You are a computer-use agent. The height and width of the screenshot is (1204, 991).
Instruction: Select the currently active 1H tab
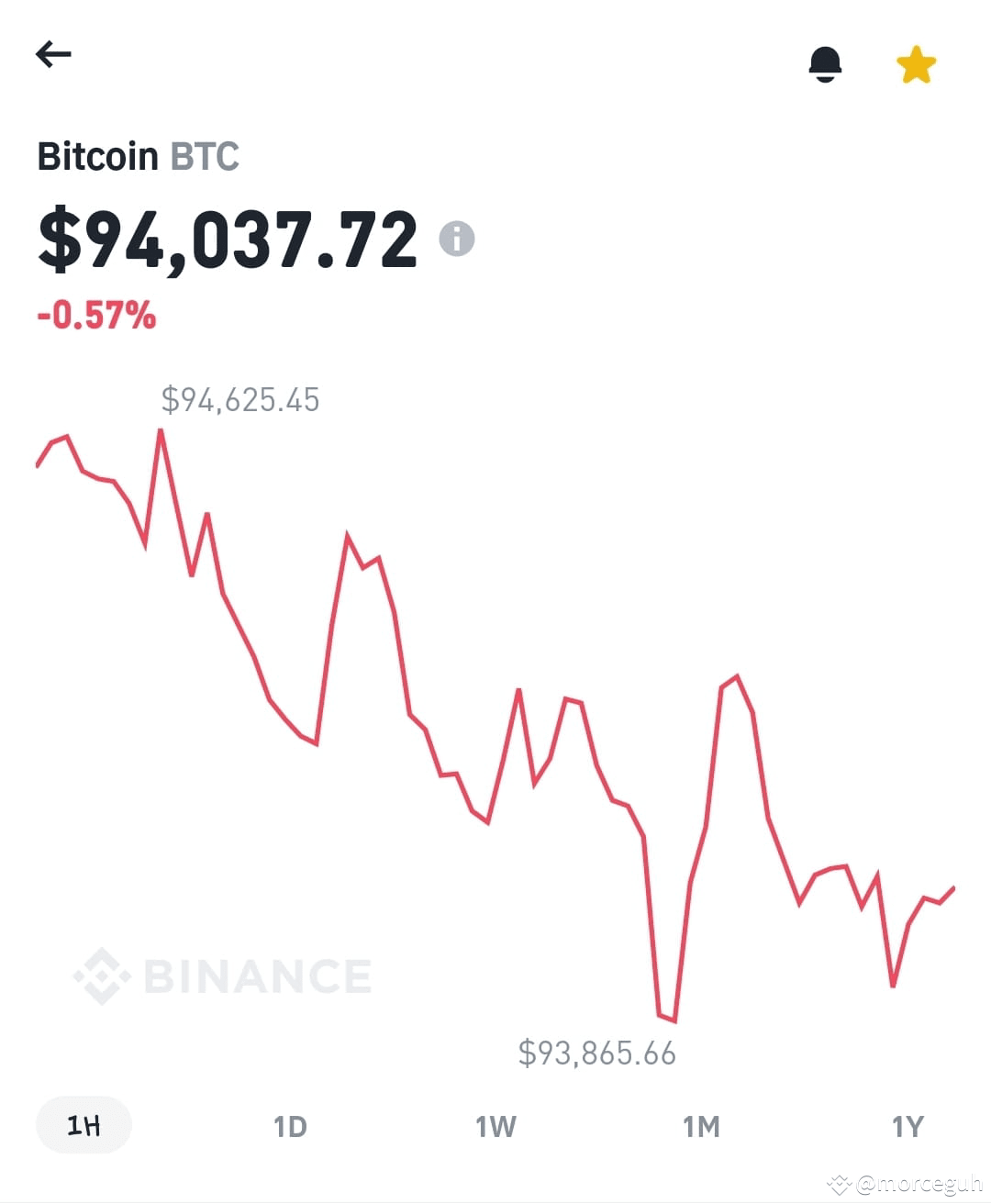coord(83,1124)
